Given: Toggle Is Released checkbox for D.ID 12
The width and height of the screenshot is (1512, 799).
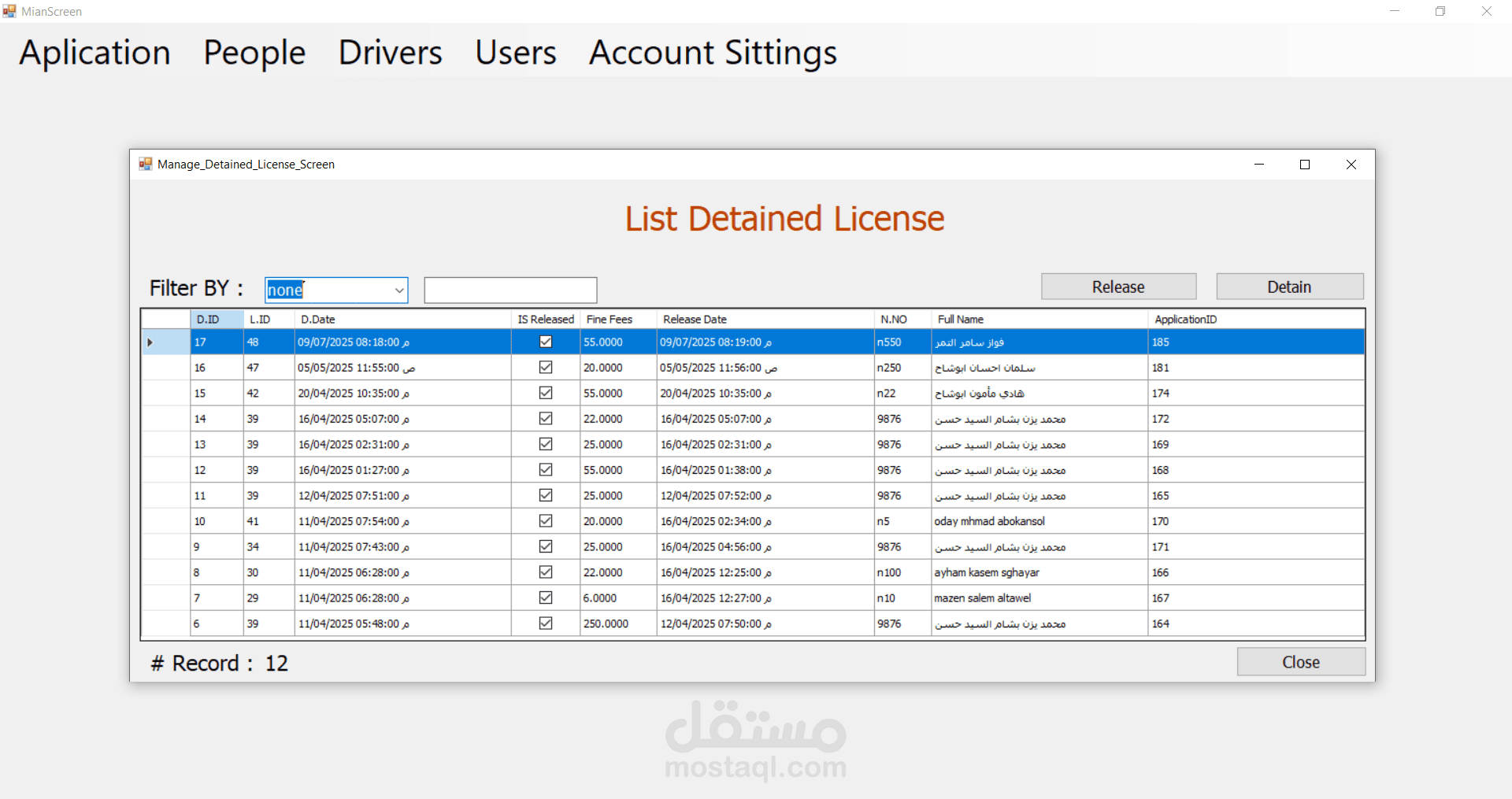Looking at the screenshot, I should tap(546, 470).
